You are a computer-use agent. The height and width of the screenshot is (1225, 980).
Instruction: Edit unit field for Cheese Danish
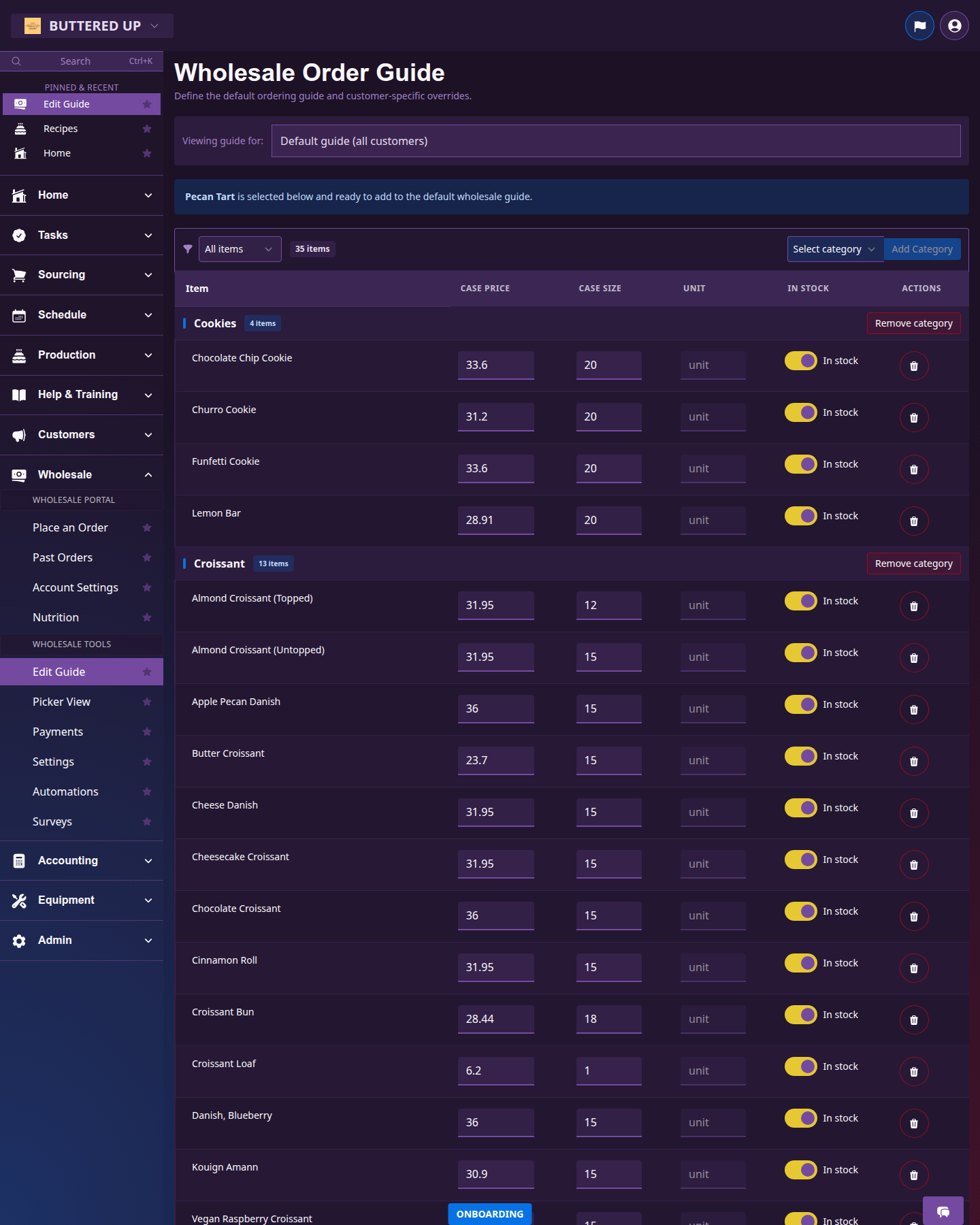point(713,813)
